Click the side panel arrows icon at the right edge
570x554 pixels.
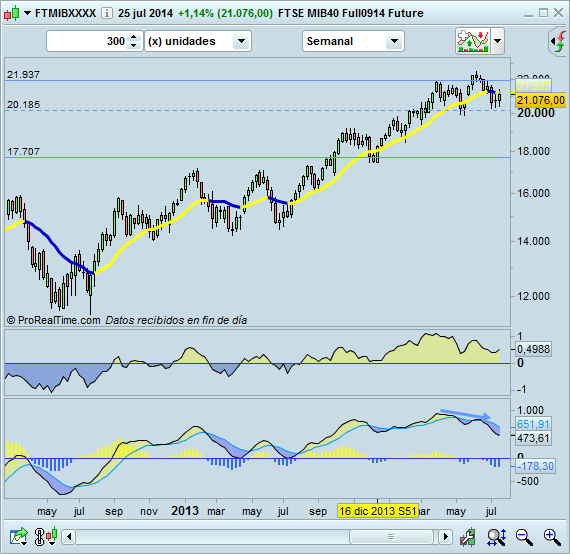(x=559, y=41)
